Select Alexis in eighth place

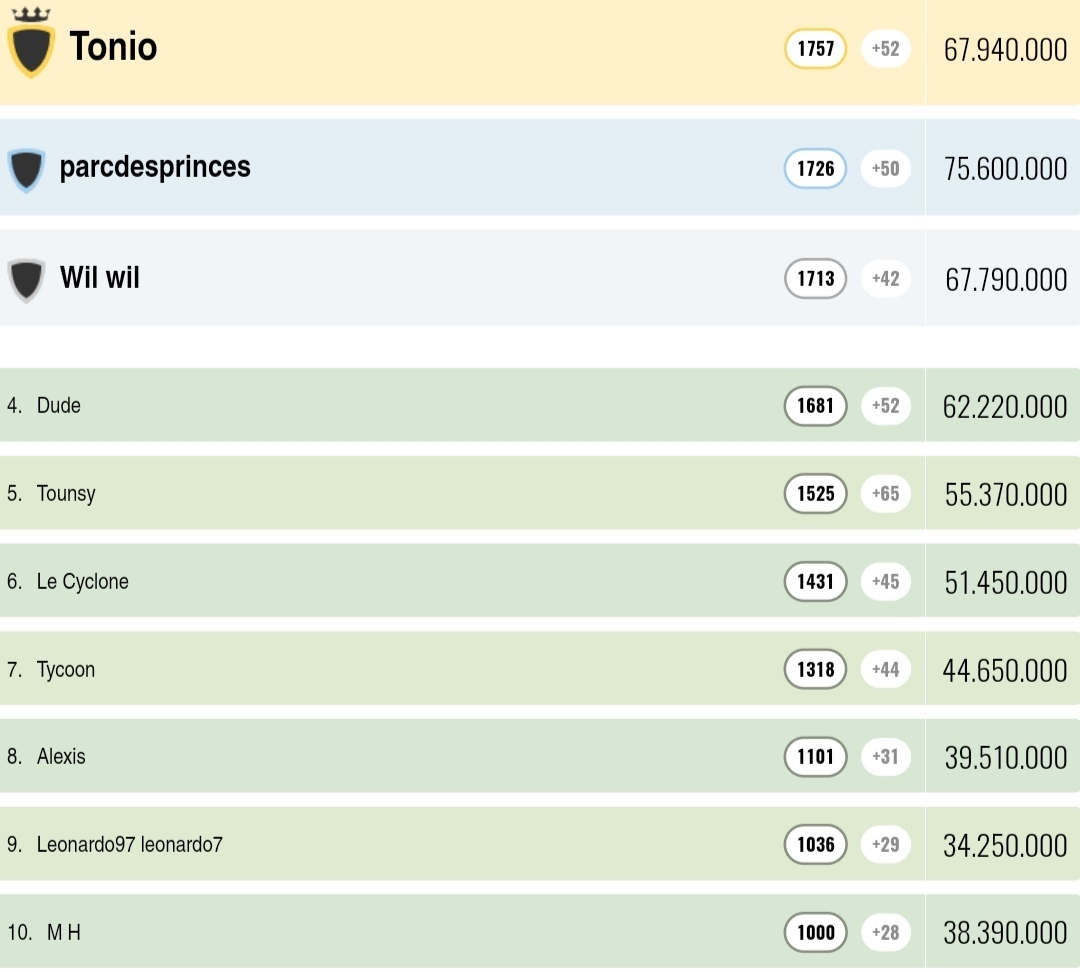pyautogui.click(x=61, y=757)
